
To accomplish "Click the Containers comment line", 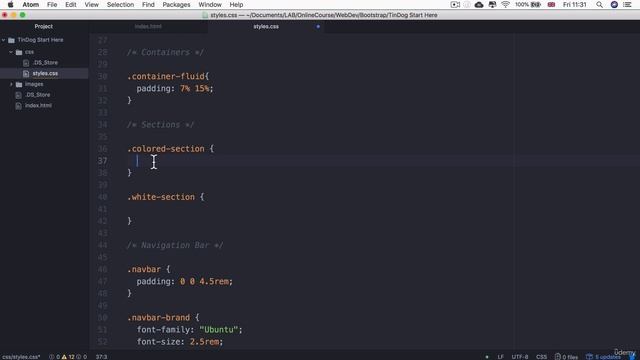I will pos(165,52).
